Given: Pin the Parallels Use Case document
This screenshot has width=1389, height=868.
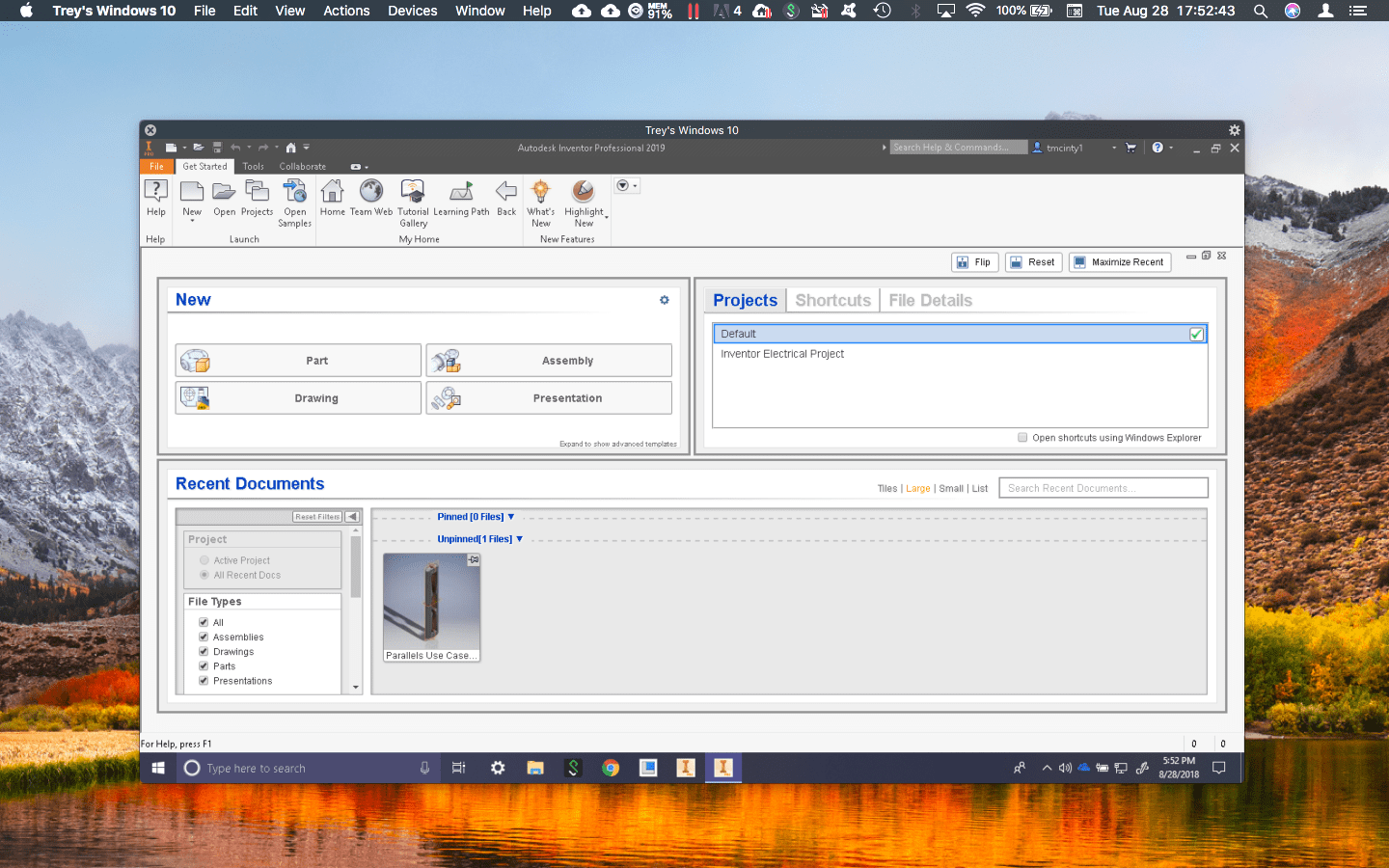Looking at the screenshot, I should tap(474, 559).
